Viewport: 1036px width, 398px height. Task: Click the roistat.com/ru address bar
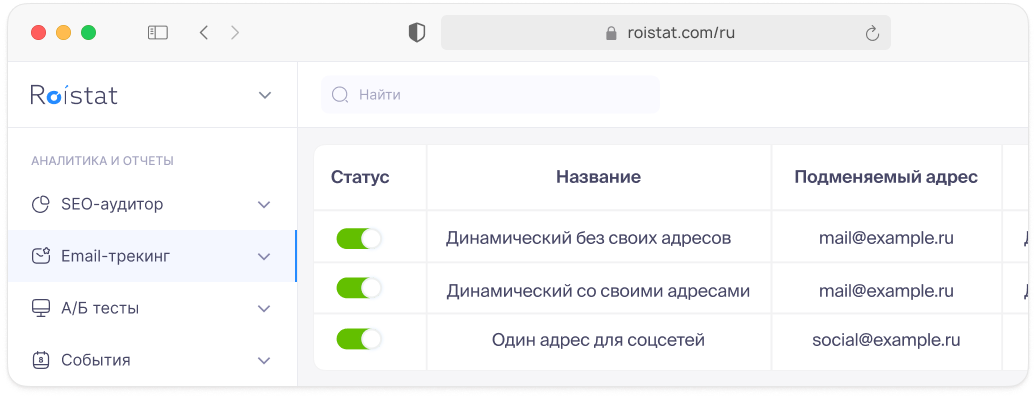[x=666, y=32]
